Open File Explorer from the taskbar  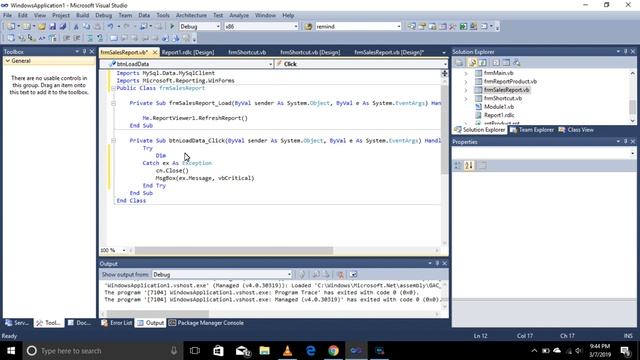click(264, 351)
